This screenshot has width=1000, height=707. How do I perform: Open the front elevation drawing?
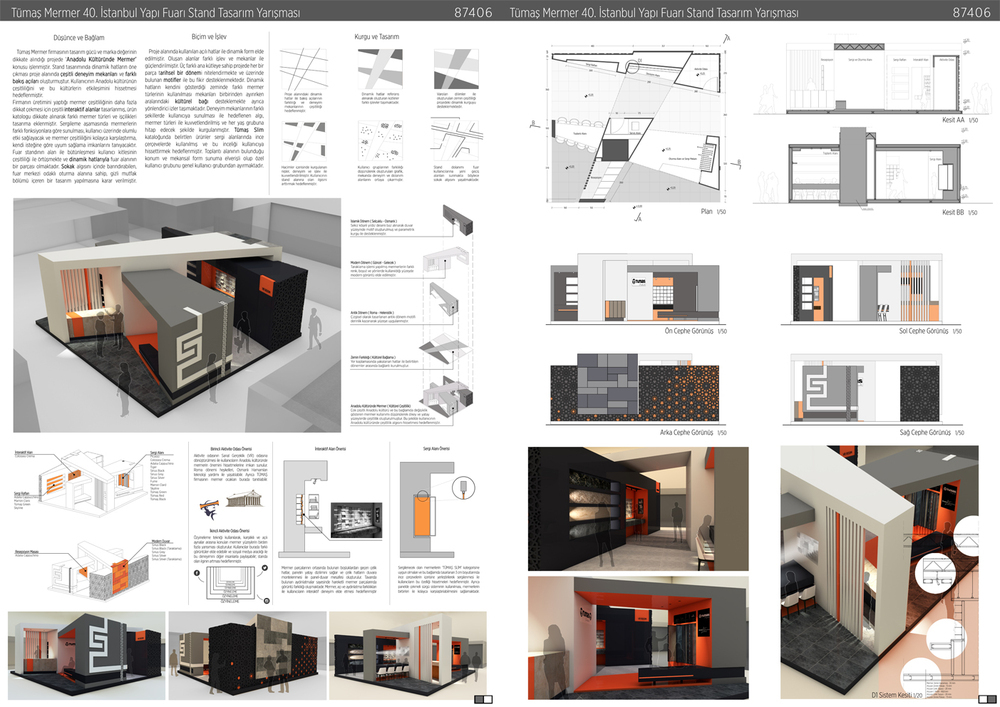[636, 289]
